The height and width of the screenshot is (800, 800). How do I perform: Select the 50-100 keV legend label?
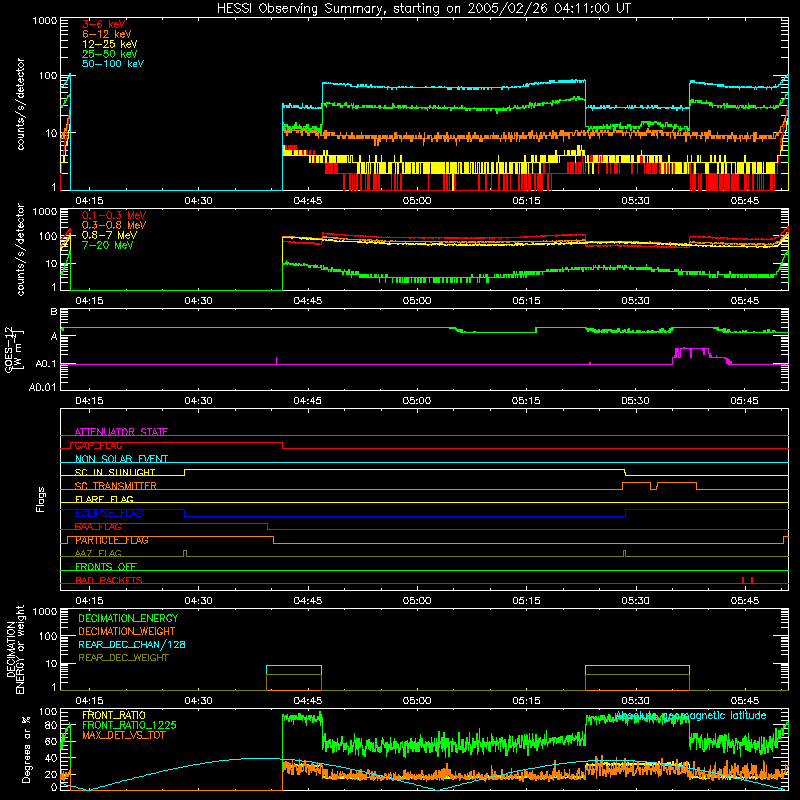(113, 63)
